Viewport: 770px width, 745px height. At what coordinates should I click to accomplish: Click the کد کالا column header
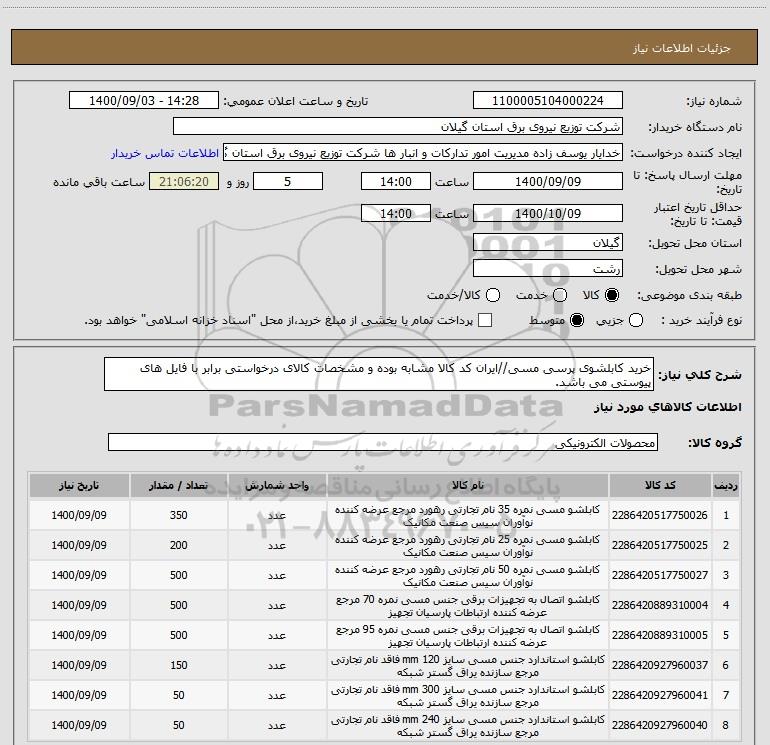click(660, 486)
